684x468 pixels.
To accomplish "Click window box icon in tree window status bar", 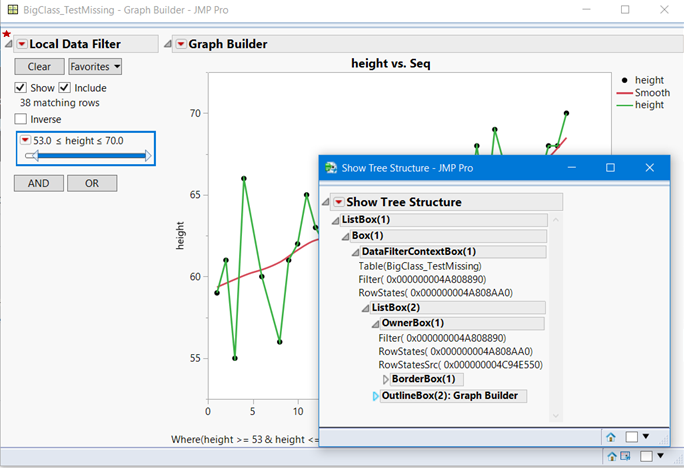I will pyautogui.click(x=632, y=437).
